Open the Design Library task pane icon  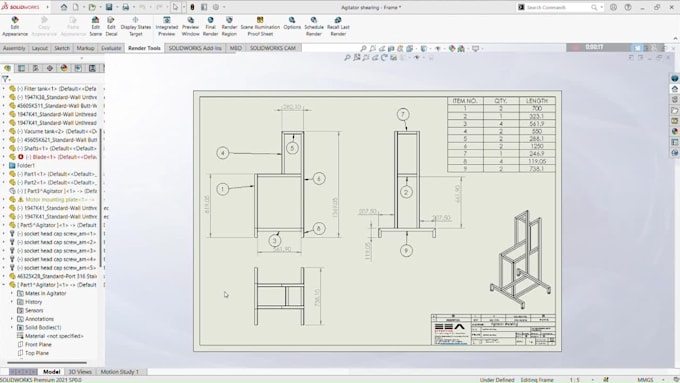tap(674, 99)
